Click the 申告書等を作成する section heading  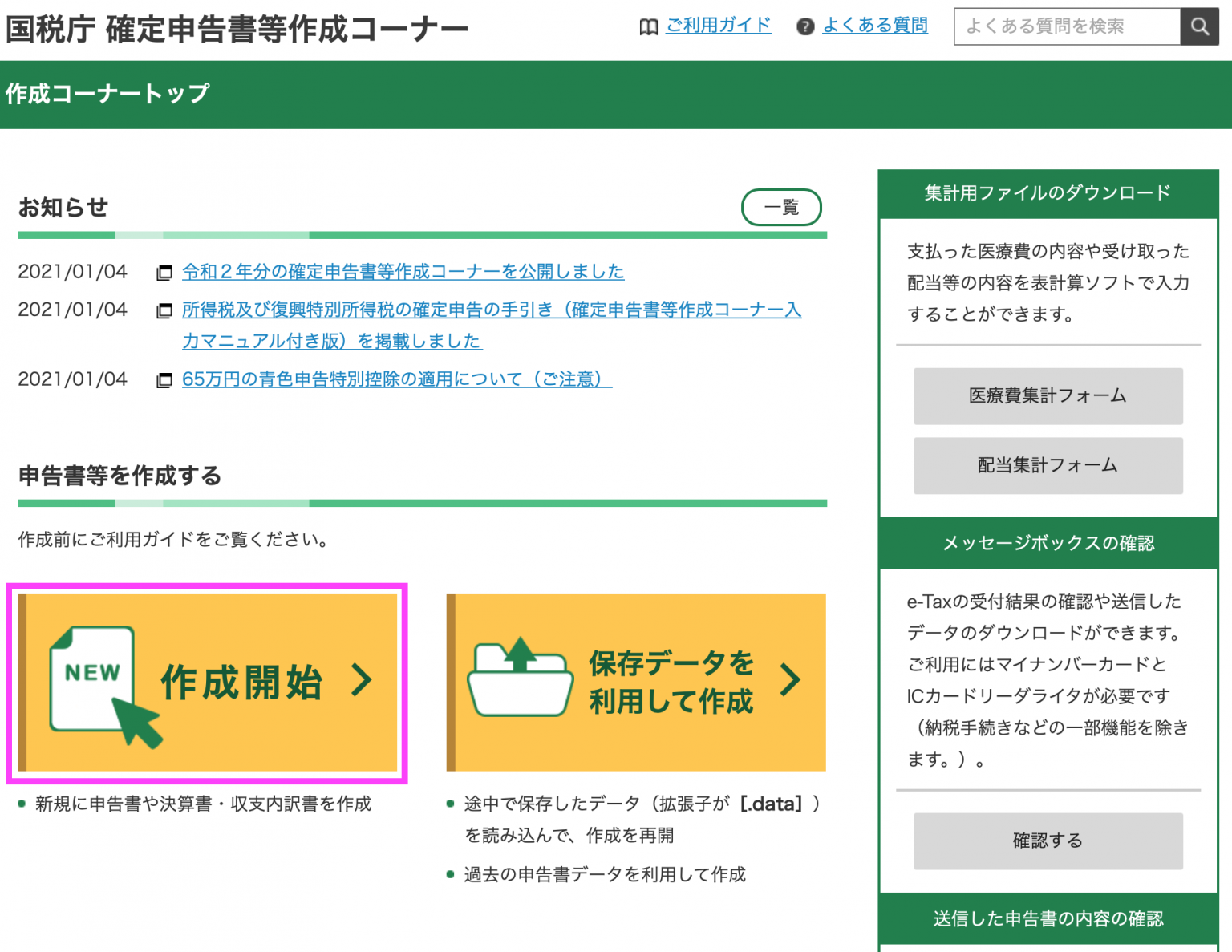point(120,476)
